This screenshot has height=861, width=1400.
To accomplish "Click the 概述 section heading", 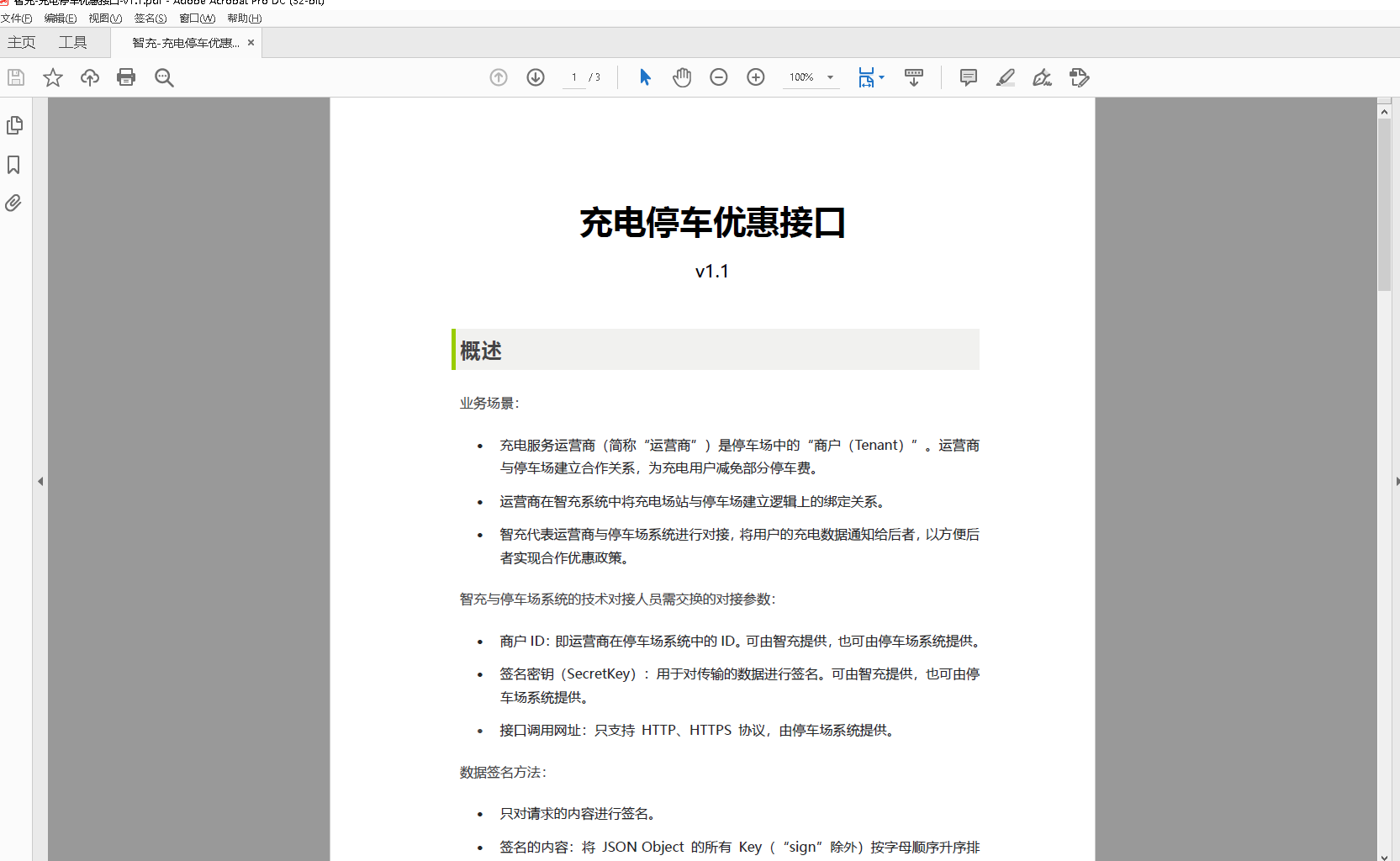I will [481, 351].
